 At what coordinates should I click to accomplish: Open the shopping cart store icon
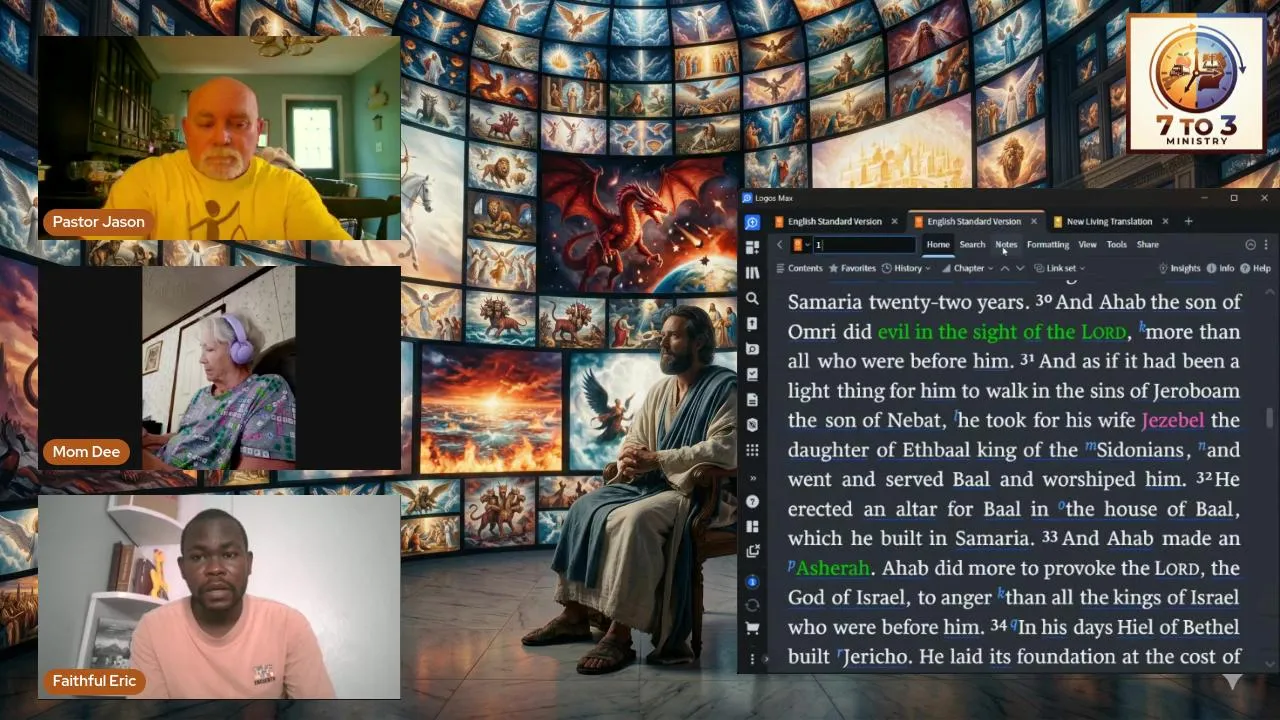(x=752, y=629)
